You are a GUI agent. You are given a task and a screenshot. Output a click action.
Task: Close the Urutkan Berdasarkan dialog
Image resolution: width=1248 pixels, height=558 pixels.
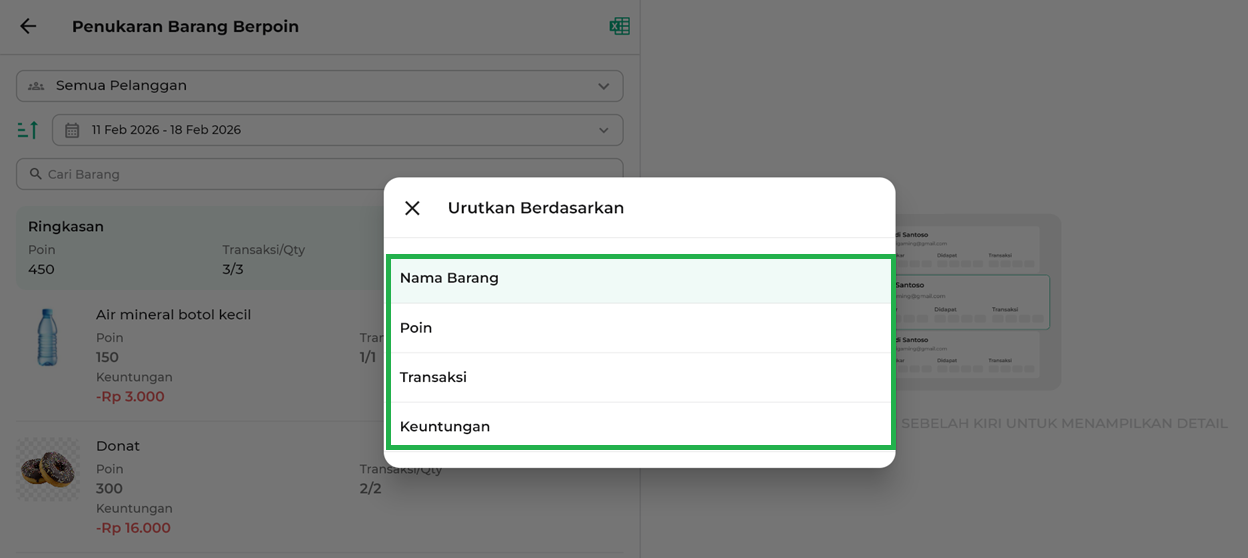click(x=412, y=208)
